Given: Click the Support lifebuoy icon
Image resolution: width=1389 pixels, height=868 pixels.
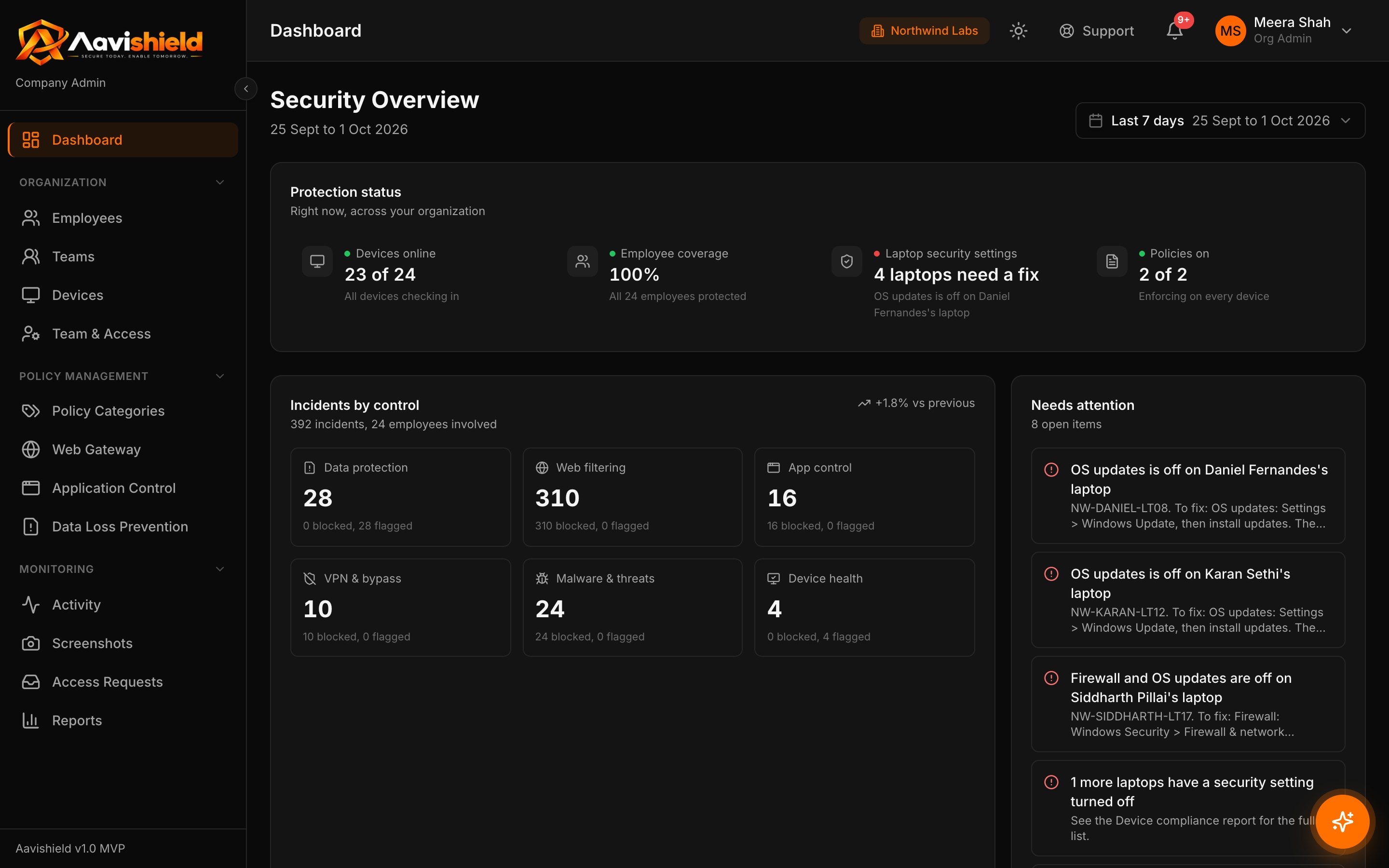Looking at the screenshot, I should pyautogui.click(x=1066, y=31).
